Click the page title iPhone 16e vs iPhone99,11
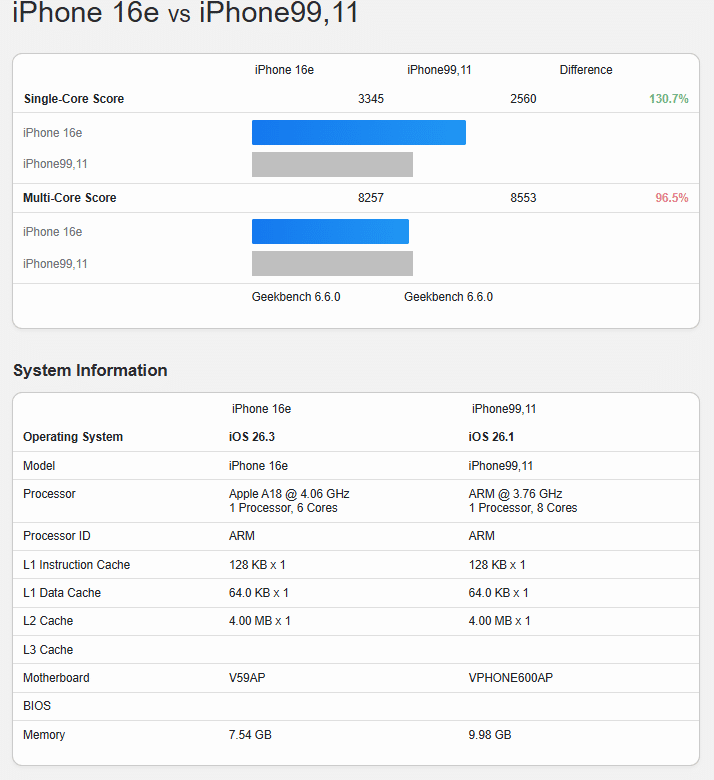Image resolution: width=714 pixels, height=780 pixels. pos(185,14)
